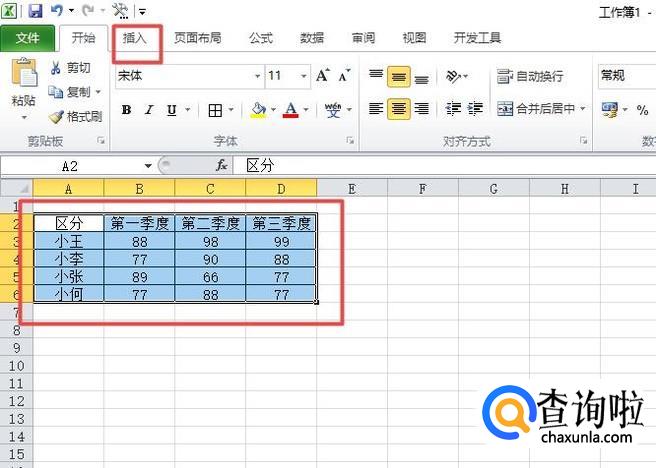
Task: Open the 数据 tab
Action: pyautogui.click(x=312, y=38)
